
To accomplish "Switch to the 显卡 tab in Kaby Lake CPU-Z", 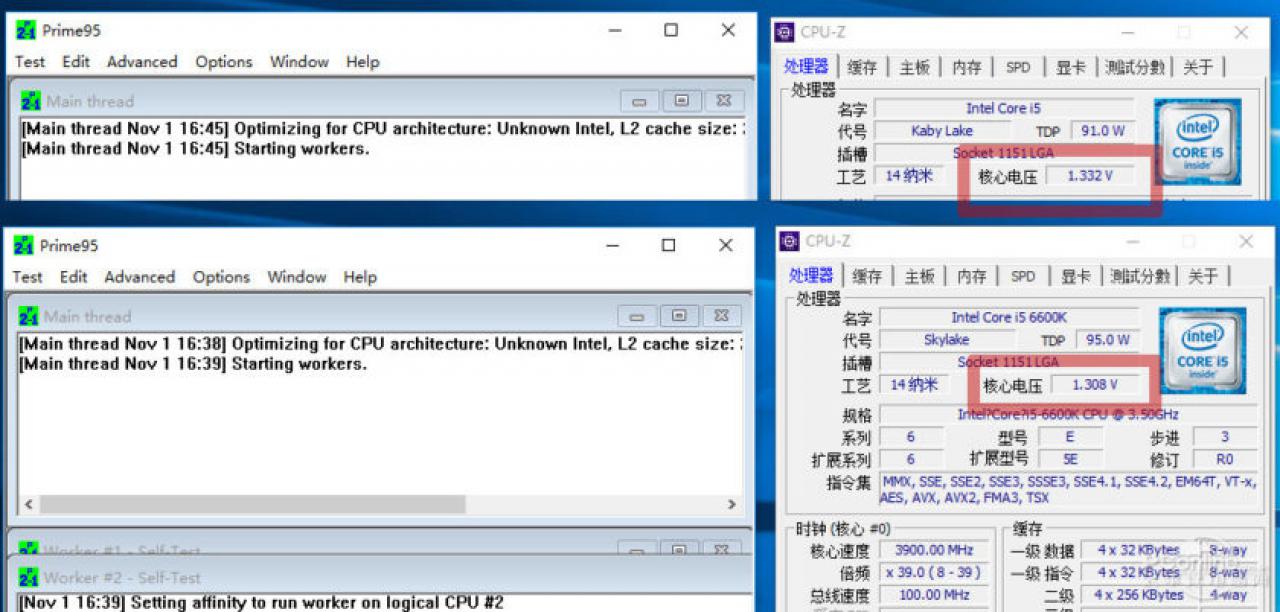I will tap(1071, 67).
